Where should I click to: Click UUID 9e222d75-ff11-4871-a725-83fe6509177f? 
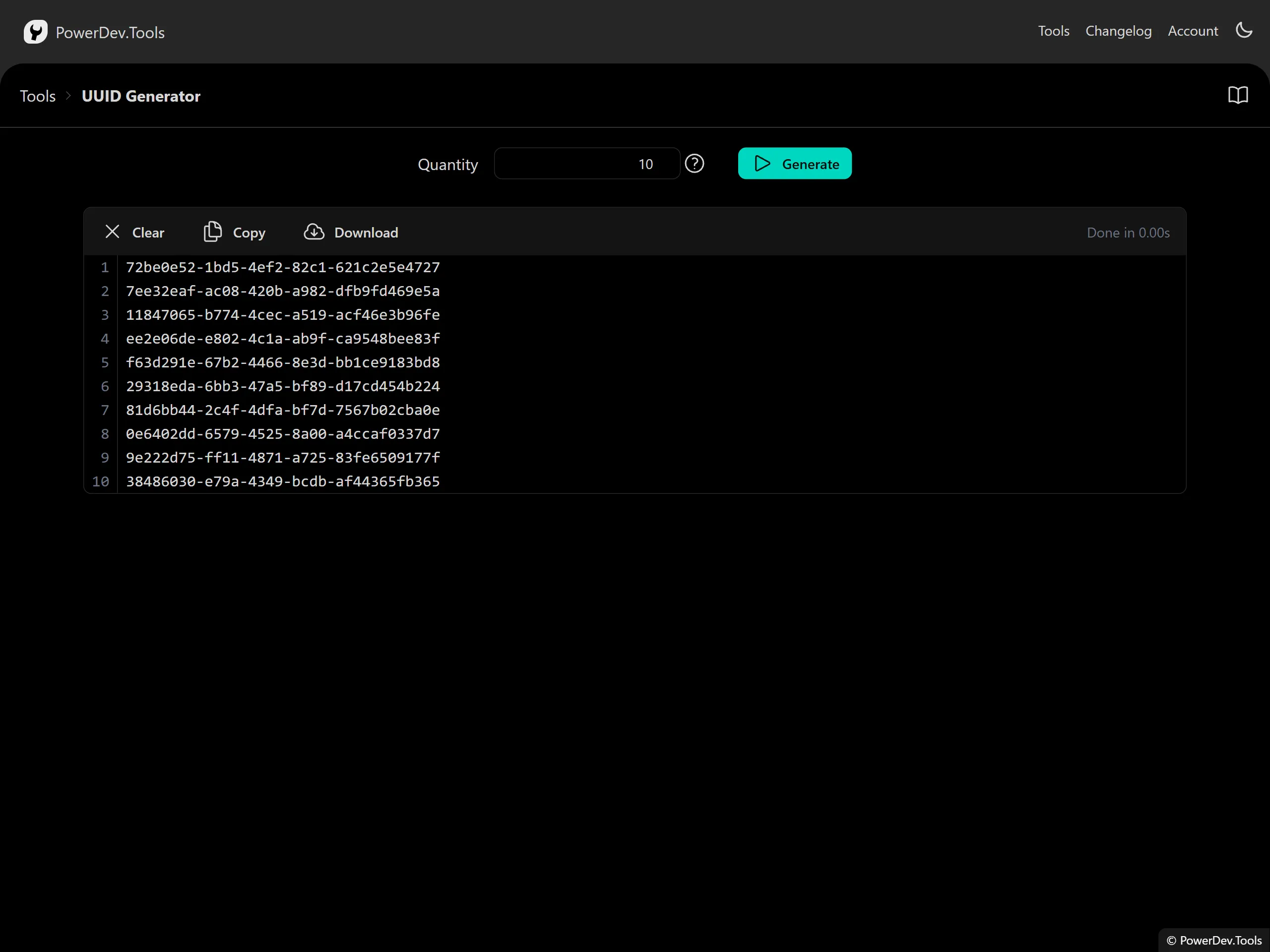tap(283, 458)
